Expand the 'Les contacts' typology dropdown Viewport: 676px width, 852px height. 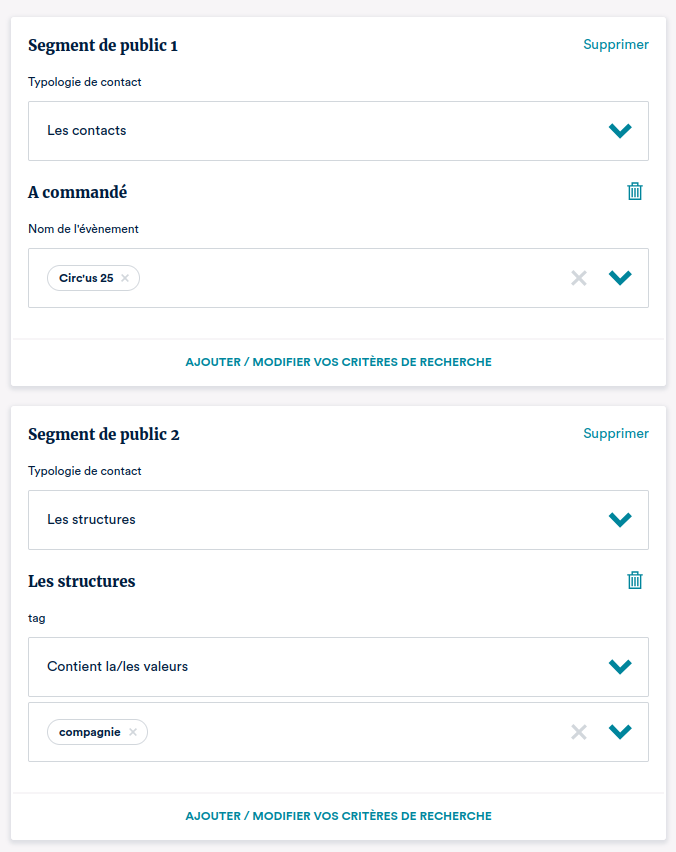coord(620,130)
